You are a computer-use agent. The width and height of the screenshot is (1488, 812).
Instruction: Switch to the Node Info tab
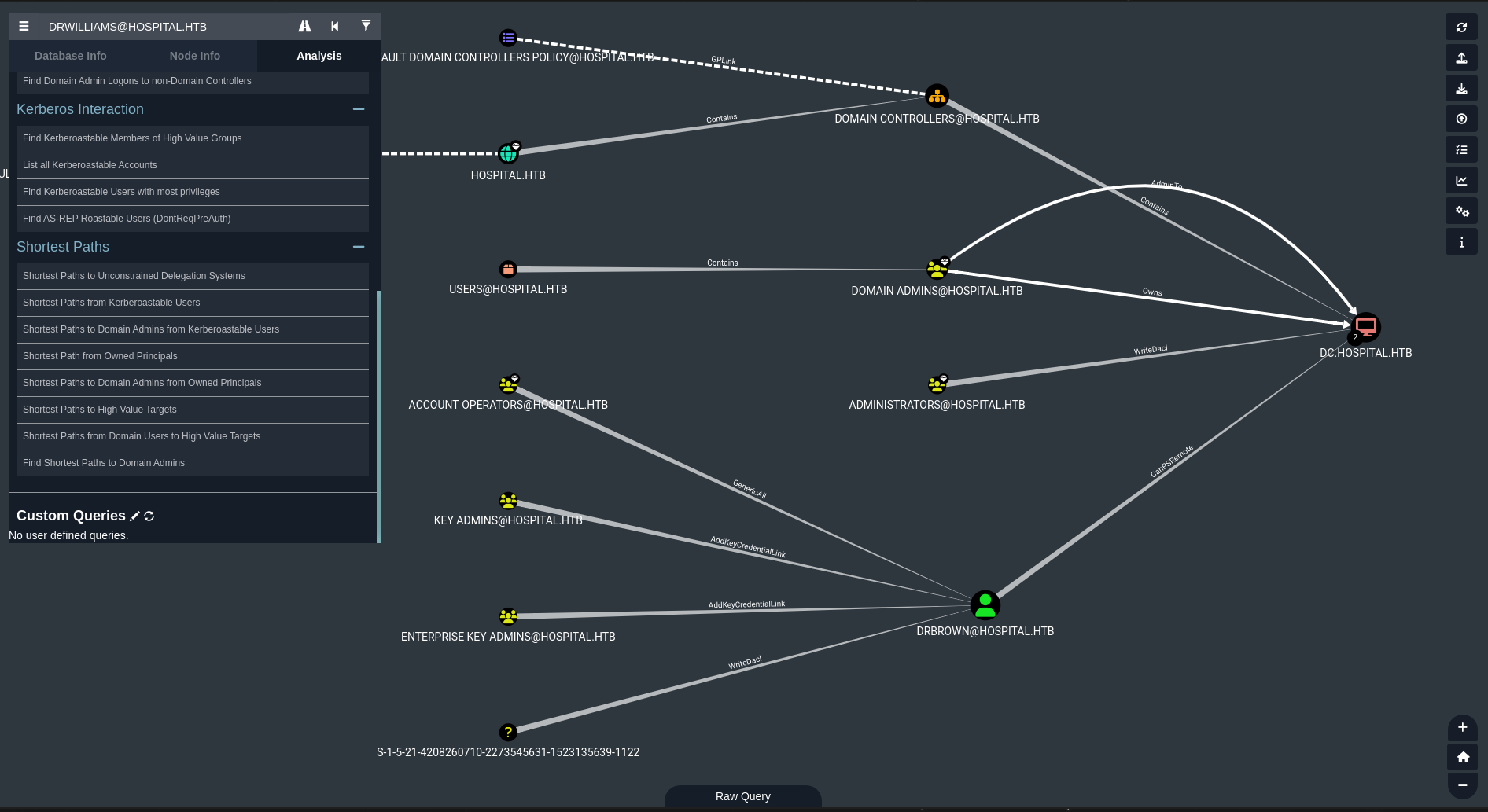pos(195,56)
